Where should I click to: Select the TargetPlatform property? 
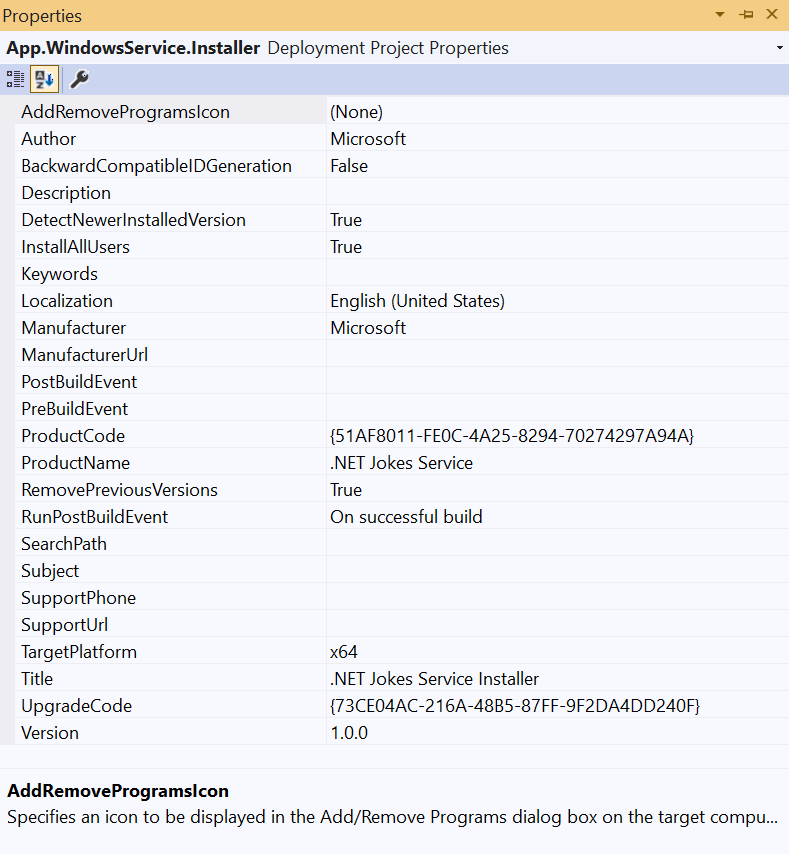pyautogui.click(x=79, y=652)
